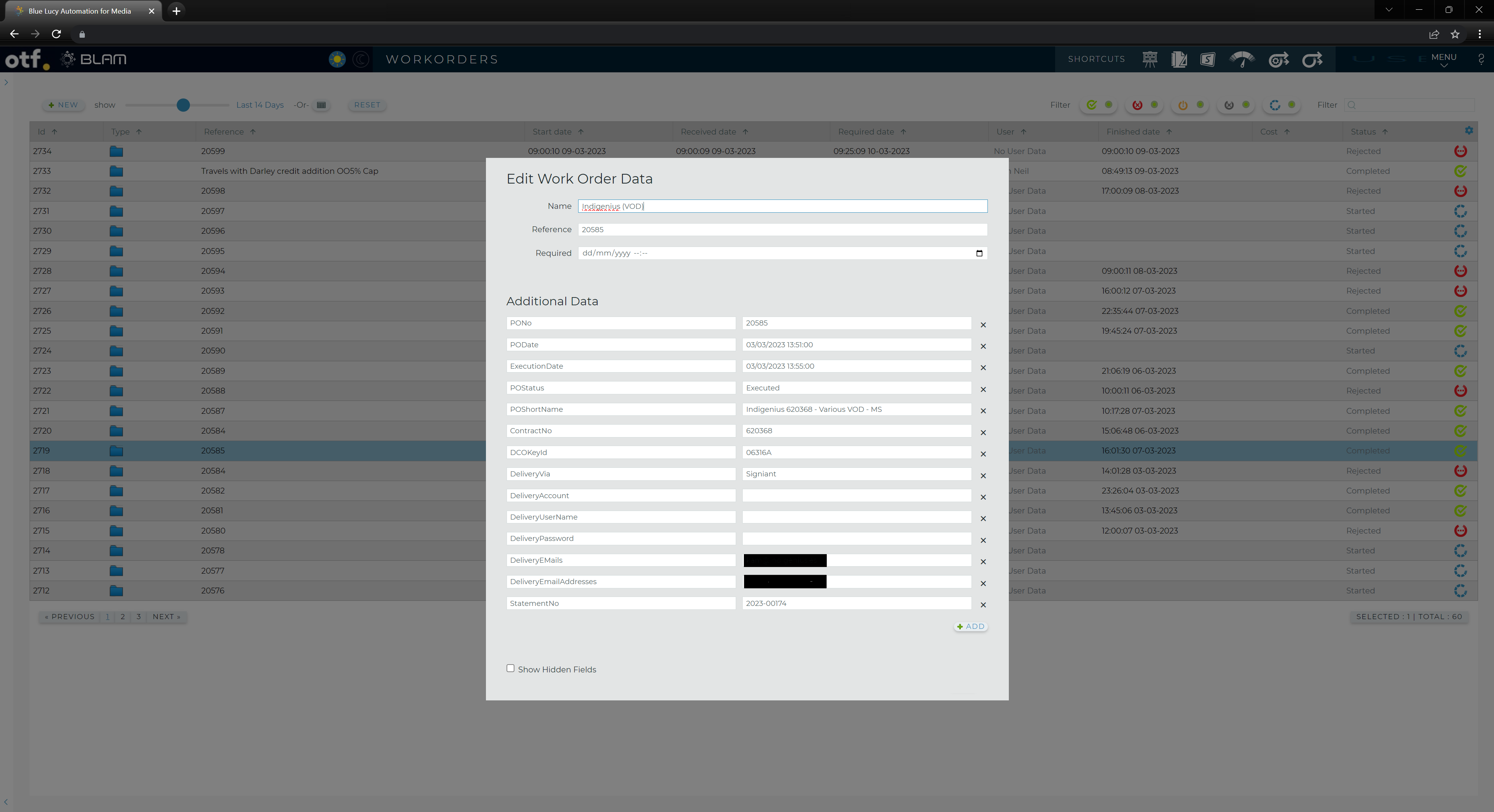Expand the left side panel chevron
The image size is (1494, 812).
(x=6, y=82)
